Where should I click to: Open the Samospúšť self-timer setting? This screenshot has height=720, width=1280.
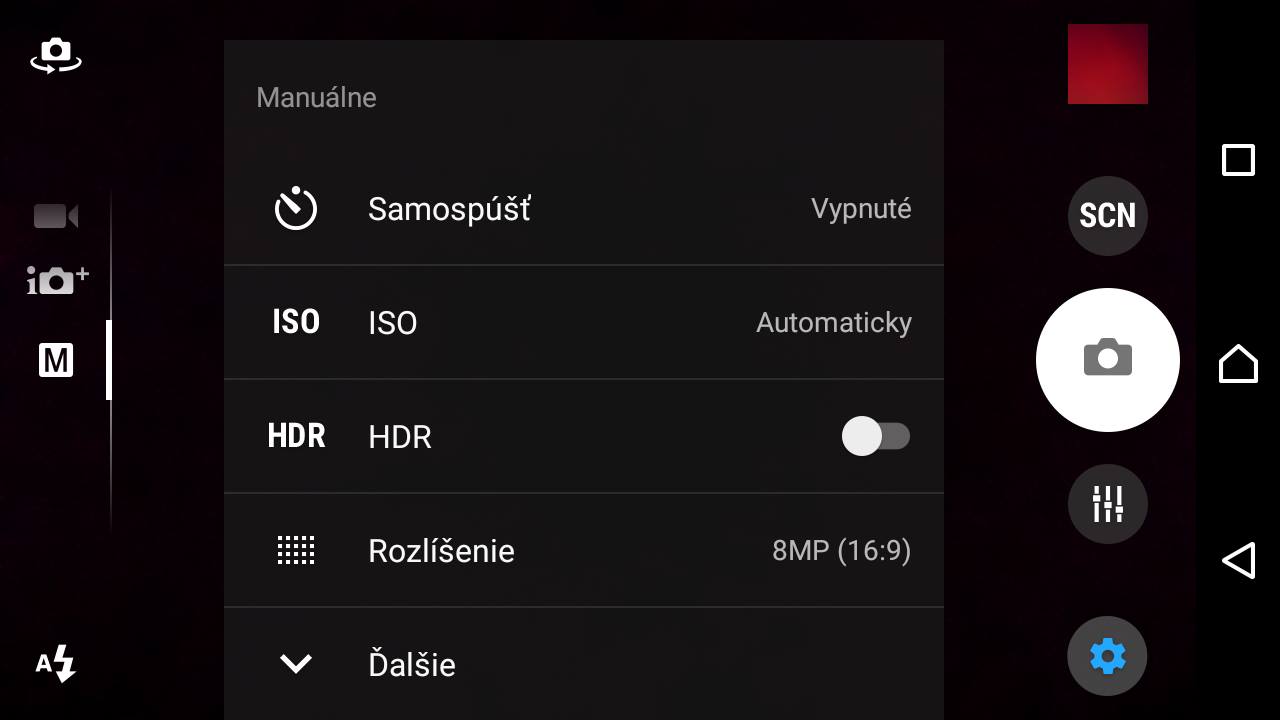pyautogui.click(x=584, y=209)
